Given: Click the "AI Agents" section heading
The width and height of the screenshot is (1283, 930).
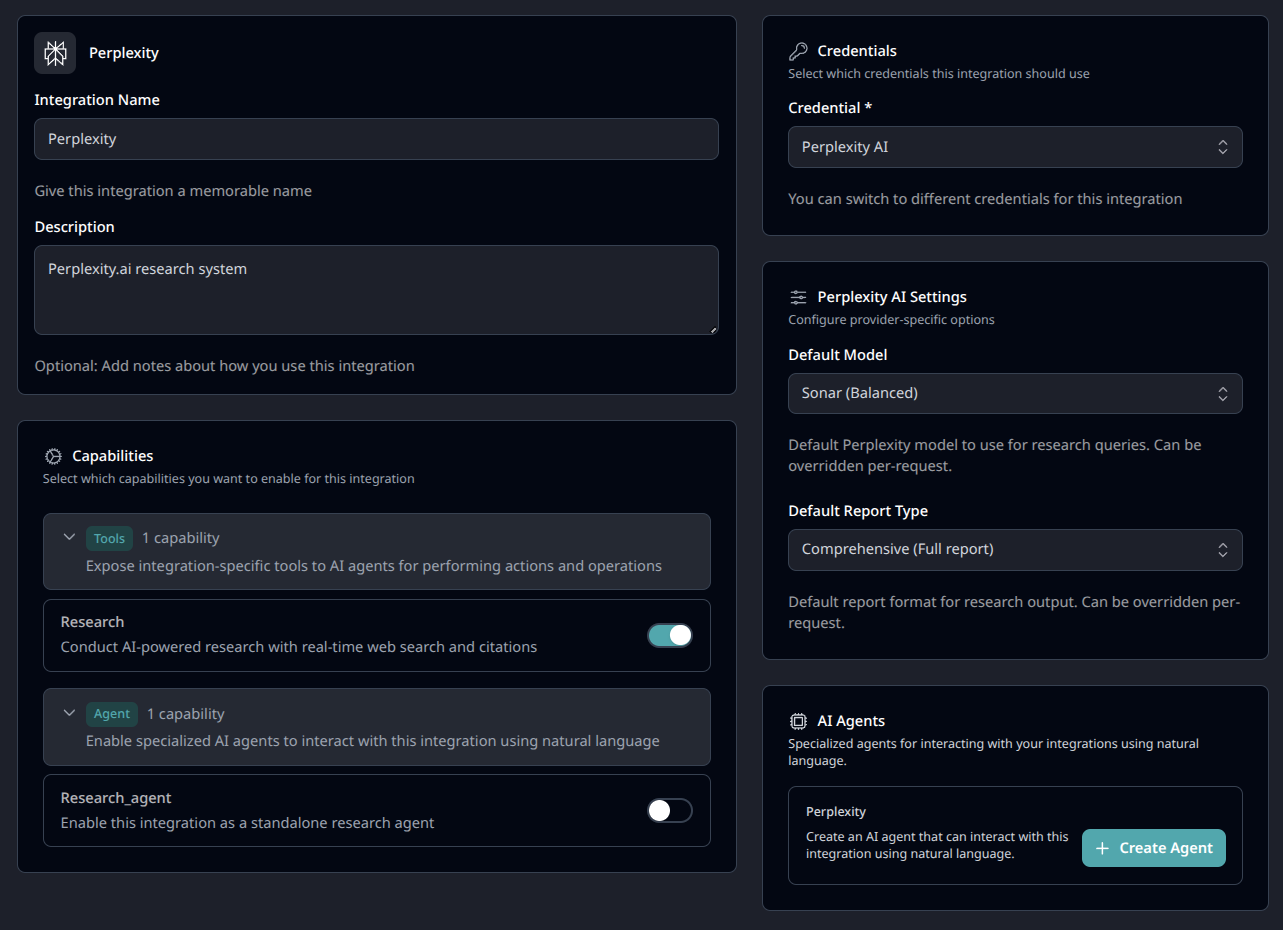Looking at the screenshot, I should (x=851, y=721).
